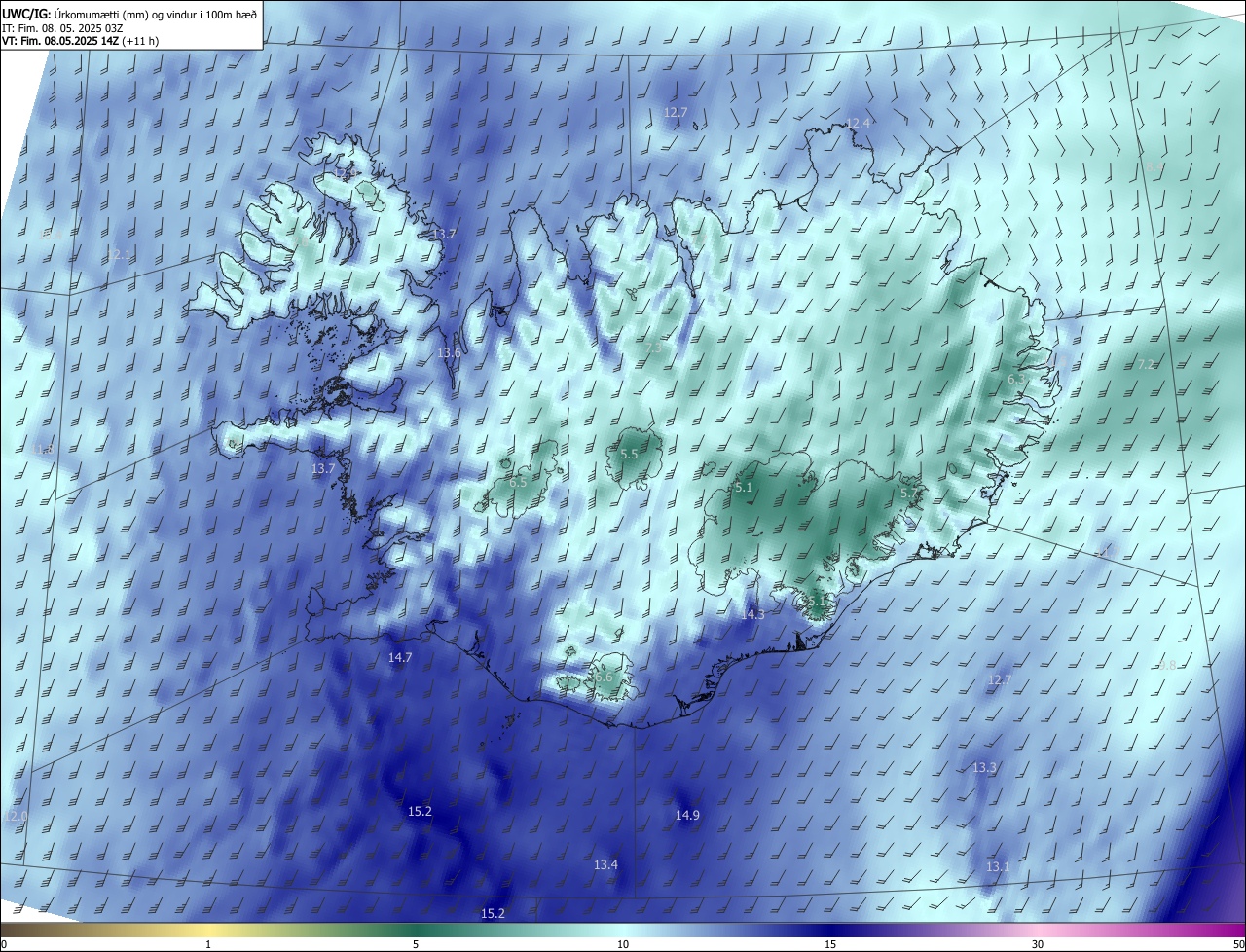Click the 5.5 value label on the glacier
This screenshot has width=1246, height=952.
coord(629,455)
